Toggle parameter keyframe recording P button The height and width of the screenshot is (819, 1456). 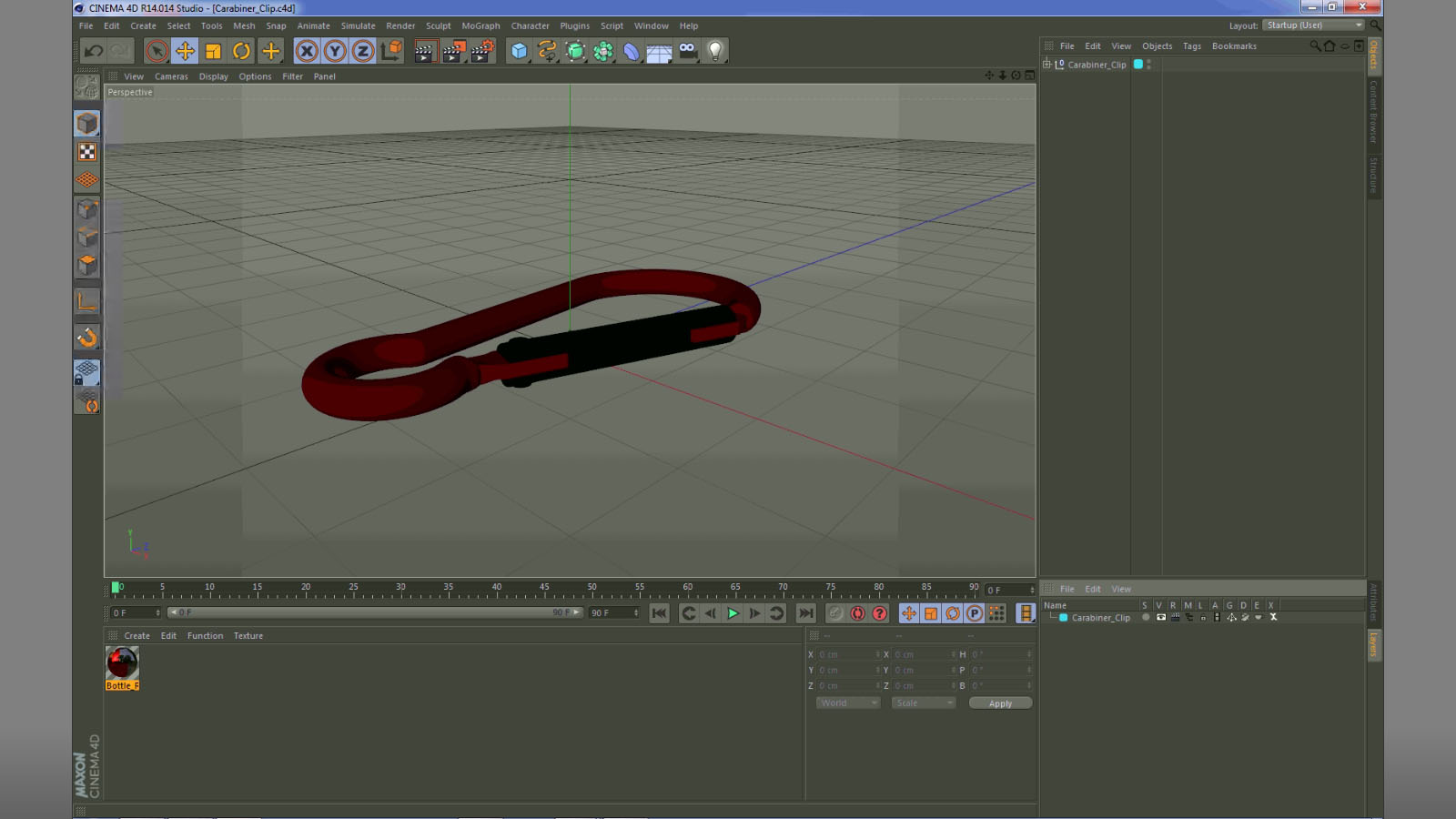click(975, 613)
